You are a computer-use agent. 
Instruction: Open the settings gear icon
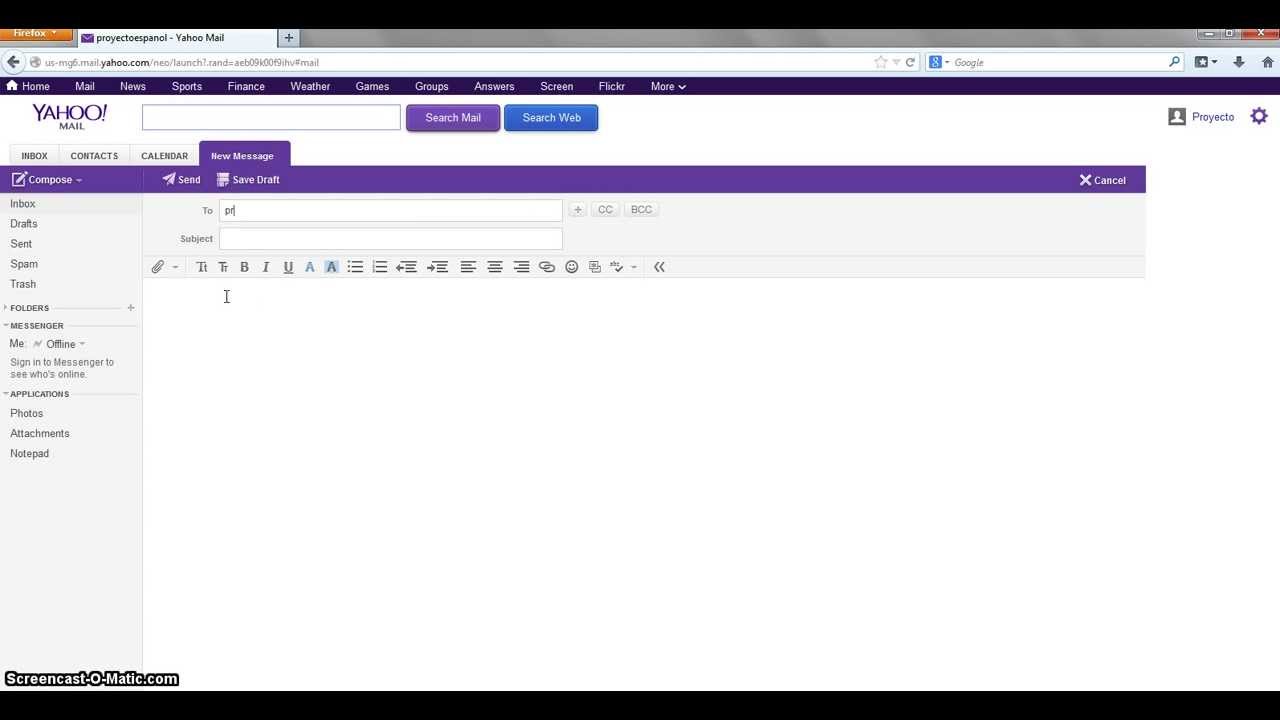[1259, 117]
